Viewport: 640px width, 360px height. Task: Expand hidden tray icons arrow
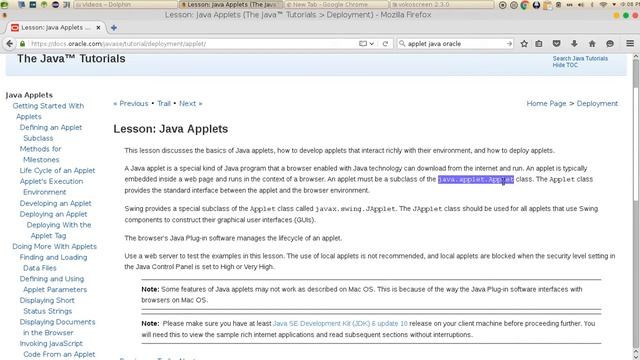(x=614, y=5)
